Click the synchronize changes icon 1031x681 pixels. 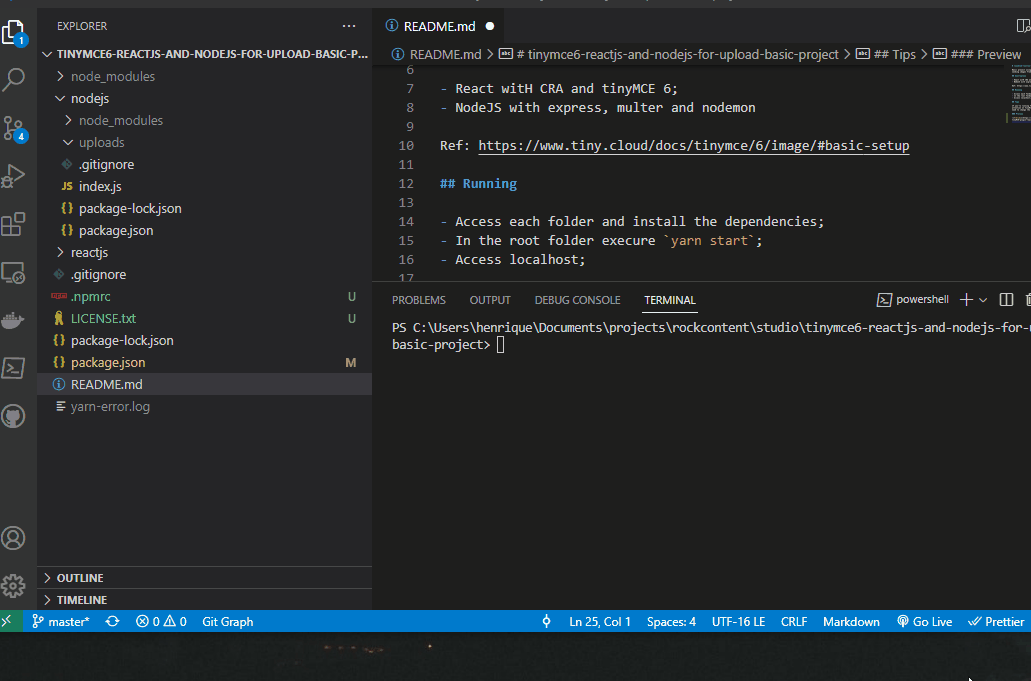tap(112, 621)
